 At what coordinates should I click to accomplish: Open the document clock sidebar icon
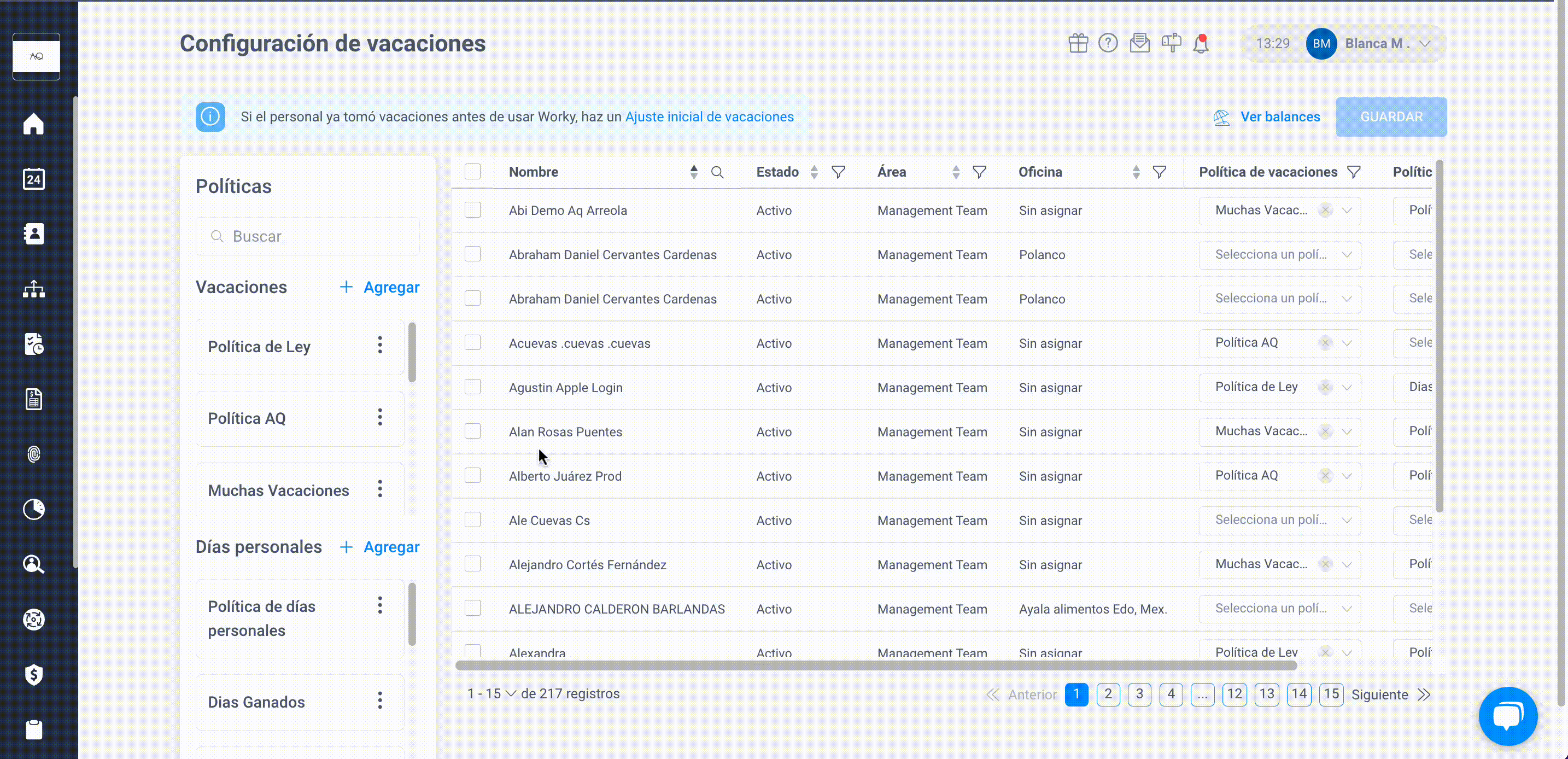coord(33,344)
